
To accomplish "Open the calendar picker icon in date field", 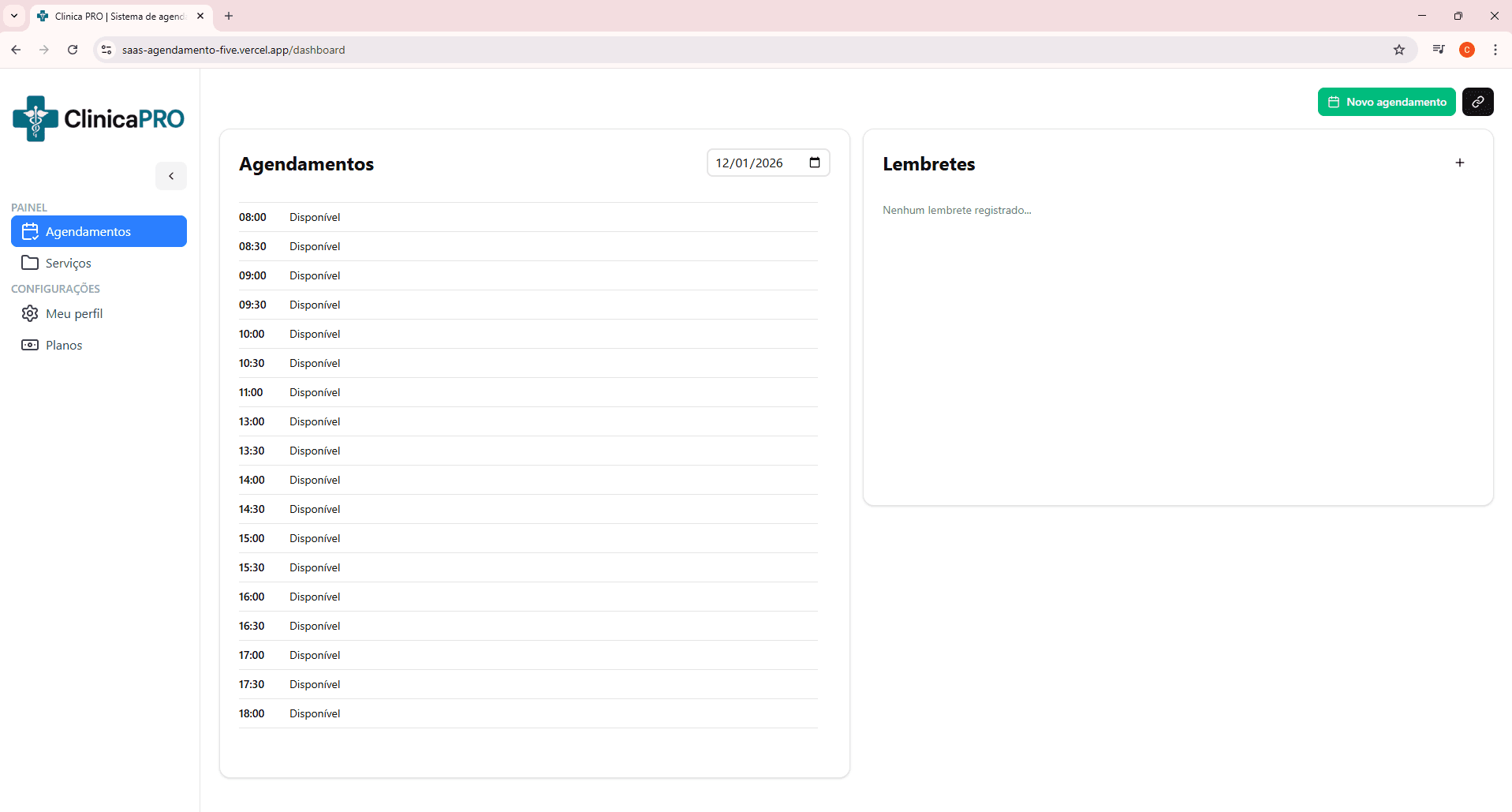I will (815, 163).
